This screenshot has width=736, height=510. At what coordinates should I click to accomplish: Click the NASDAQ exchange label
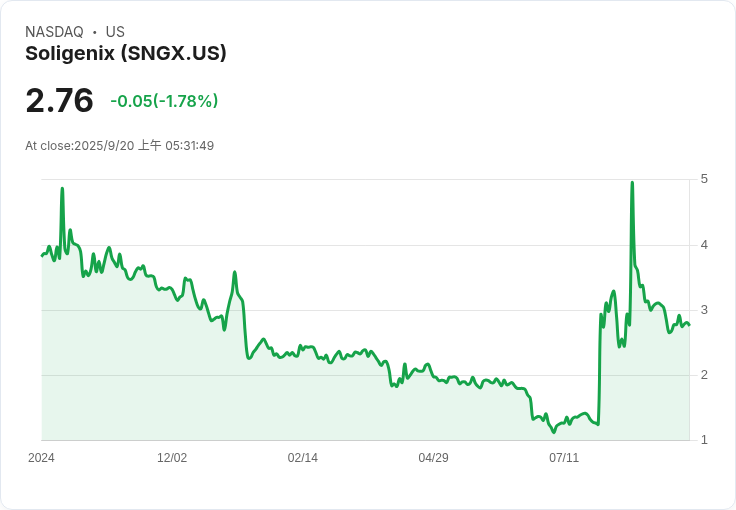[x=54, y=31]
